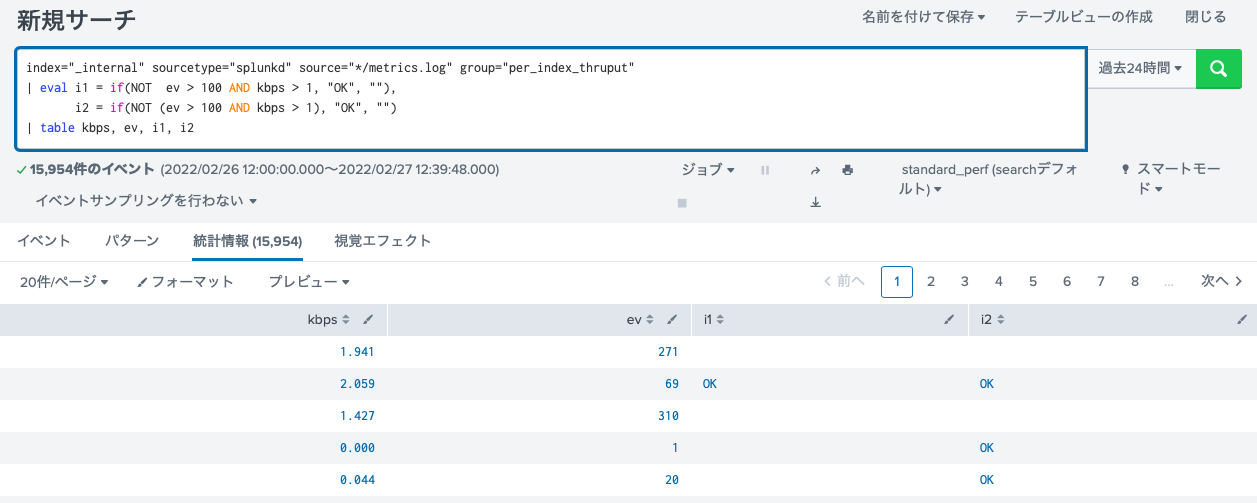Select page 1 in pagination
The height and width of the screenshot is (503, 1257).
point(897,282)
